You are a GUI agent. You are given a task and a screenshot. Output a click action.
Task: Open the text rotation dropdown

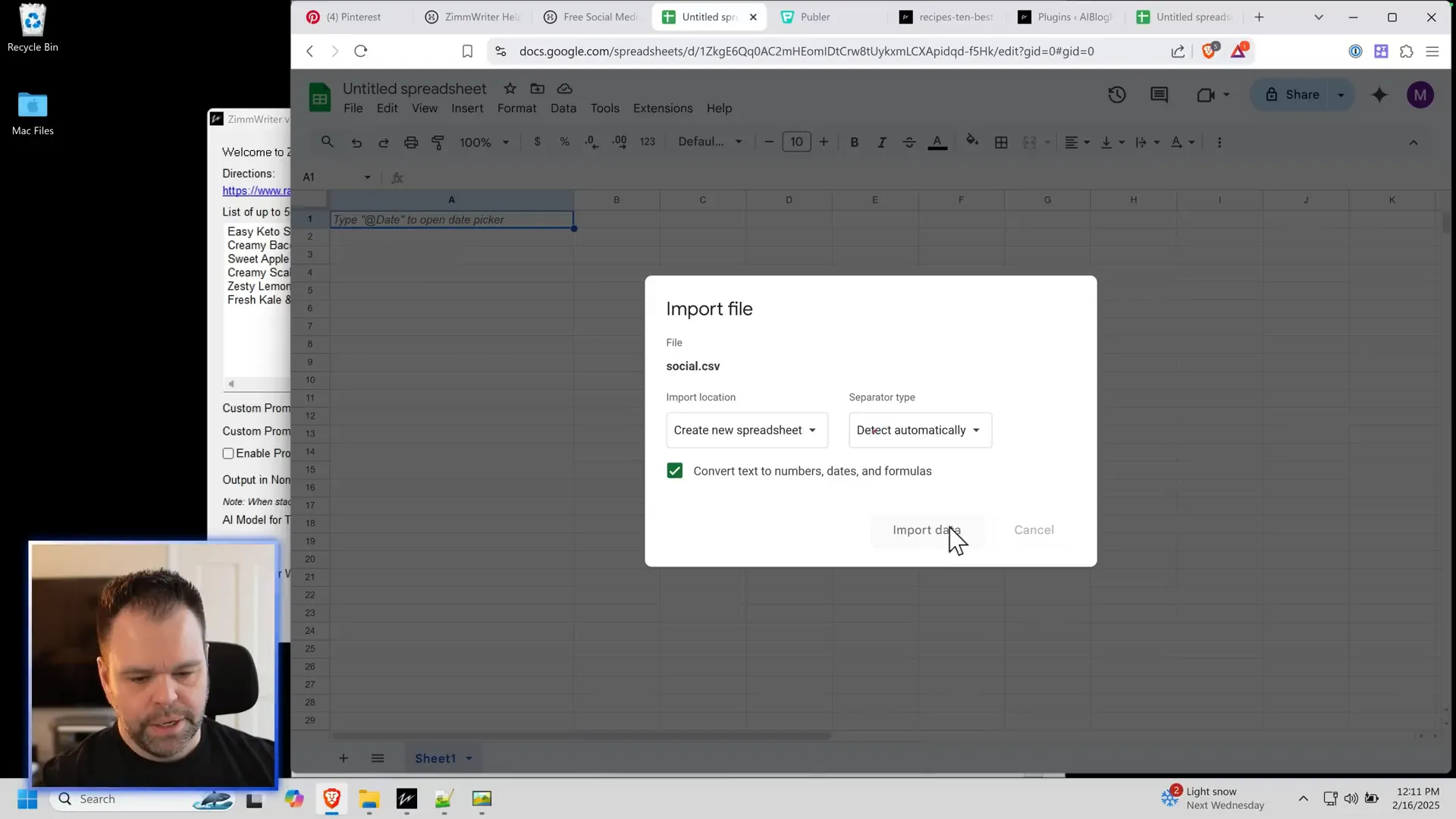[1182, 143]
